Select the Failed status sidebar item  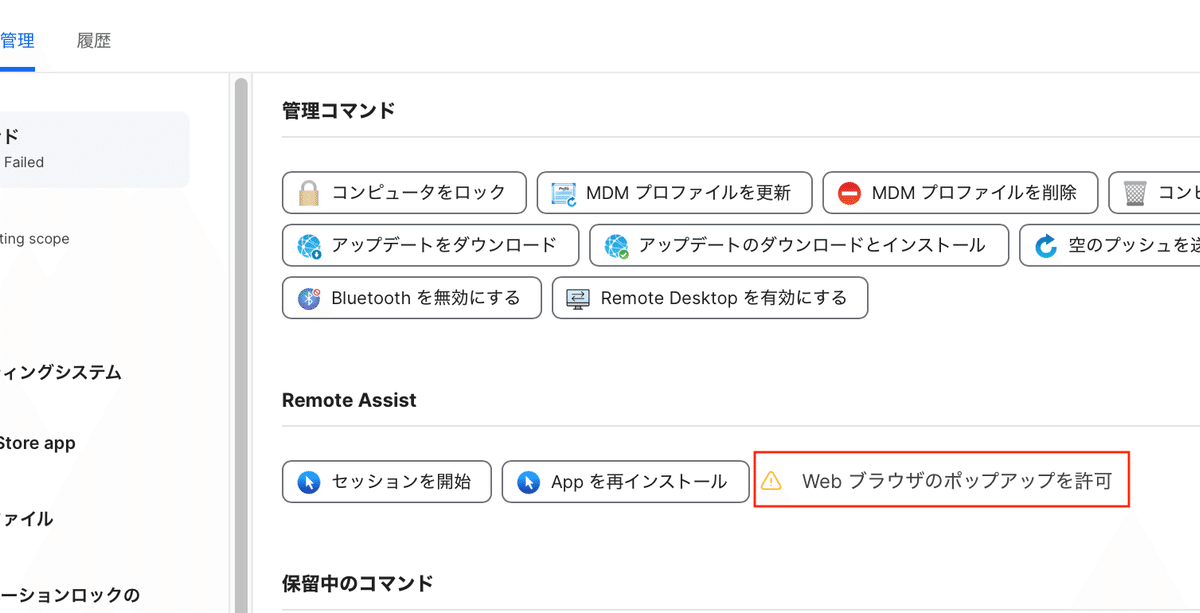[x=90, y=150]
